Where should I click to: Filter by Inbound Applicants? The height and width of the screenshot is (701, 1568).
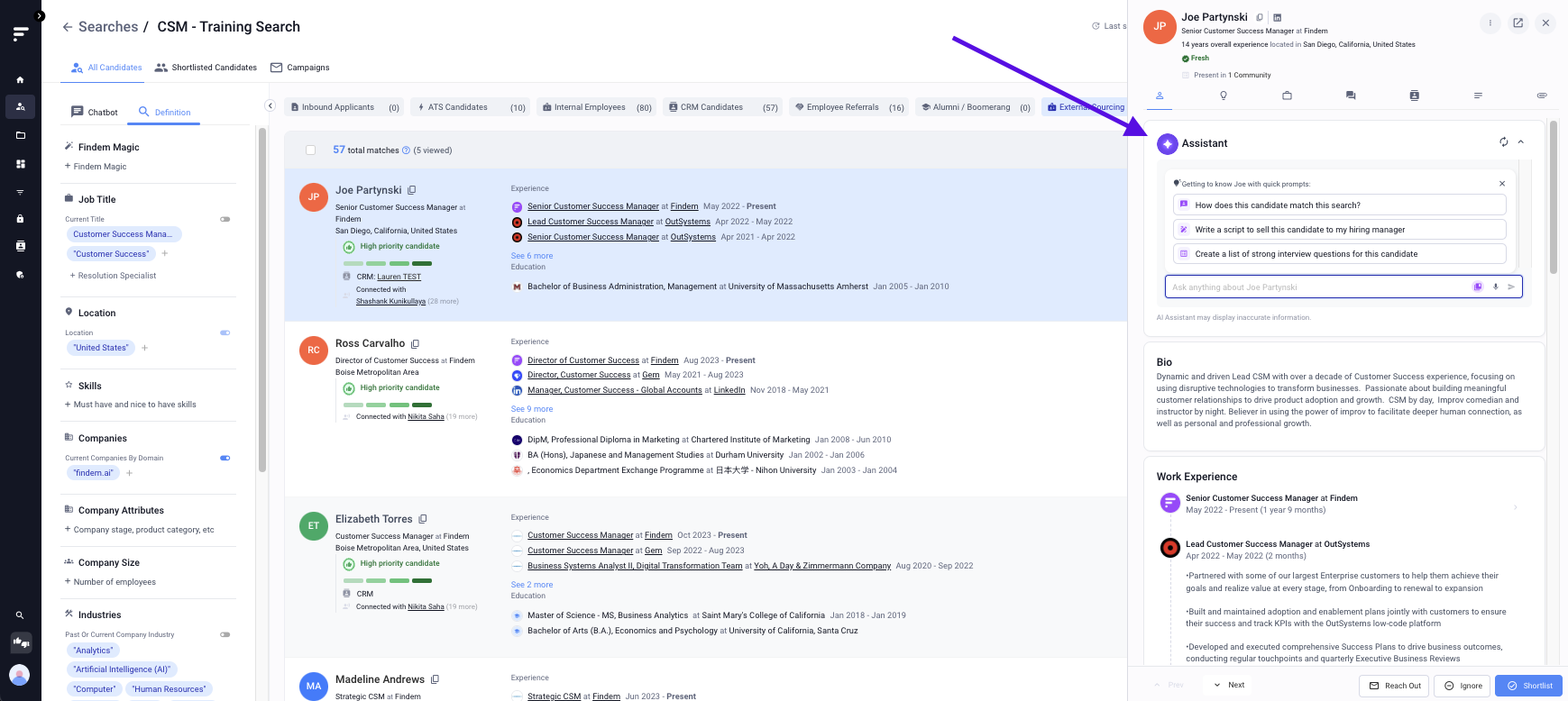pos(344,107)
